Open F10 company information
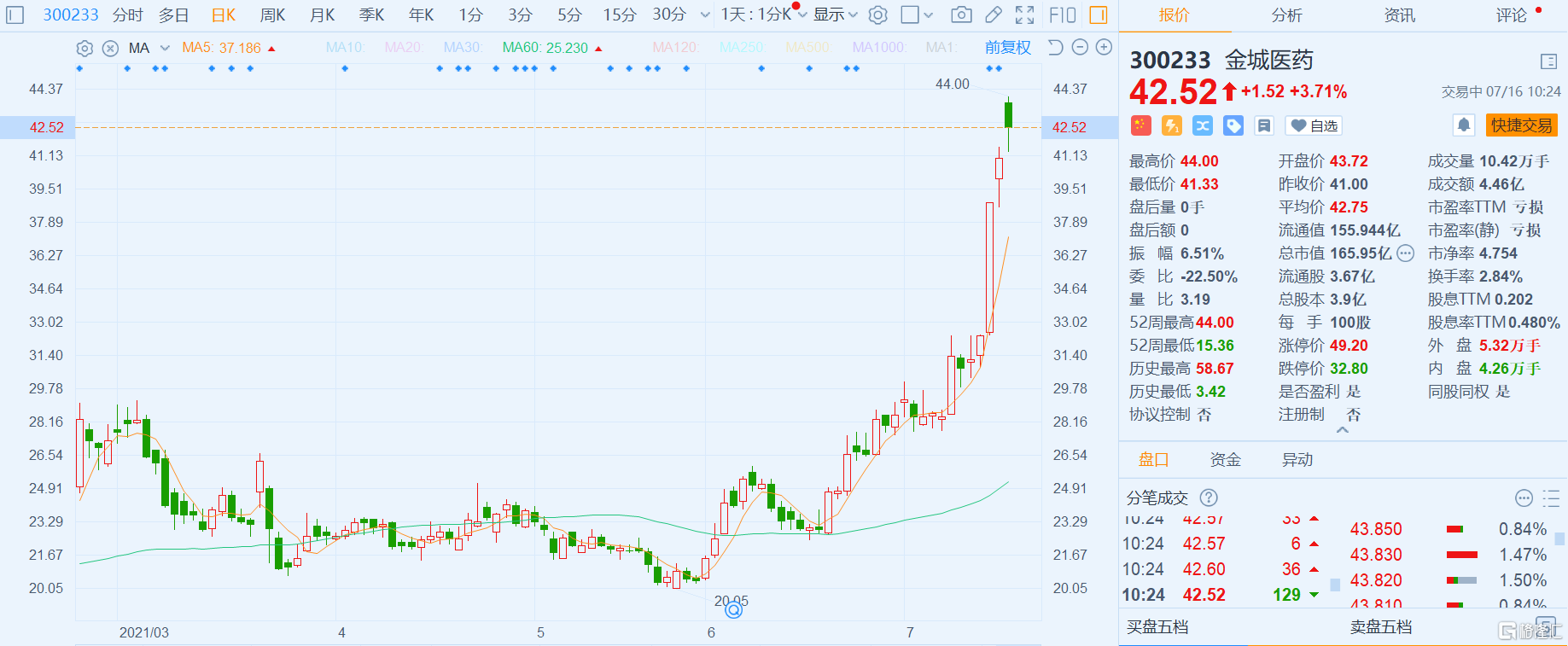This screenshot has height=646, width=1568. [1063, 15]
